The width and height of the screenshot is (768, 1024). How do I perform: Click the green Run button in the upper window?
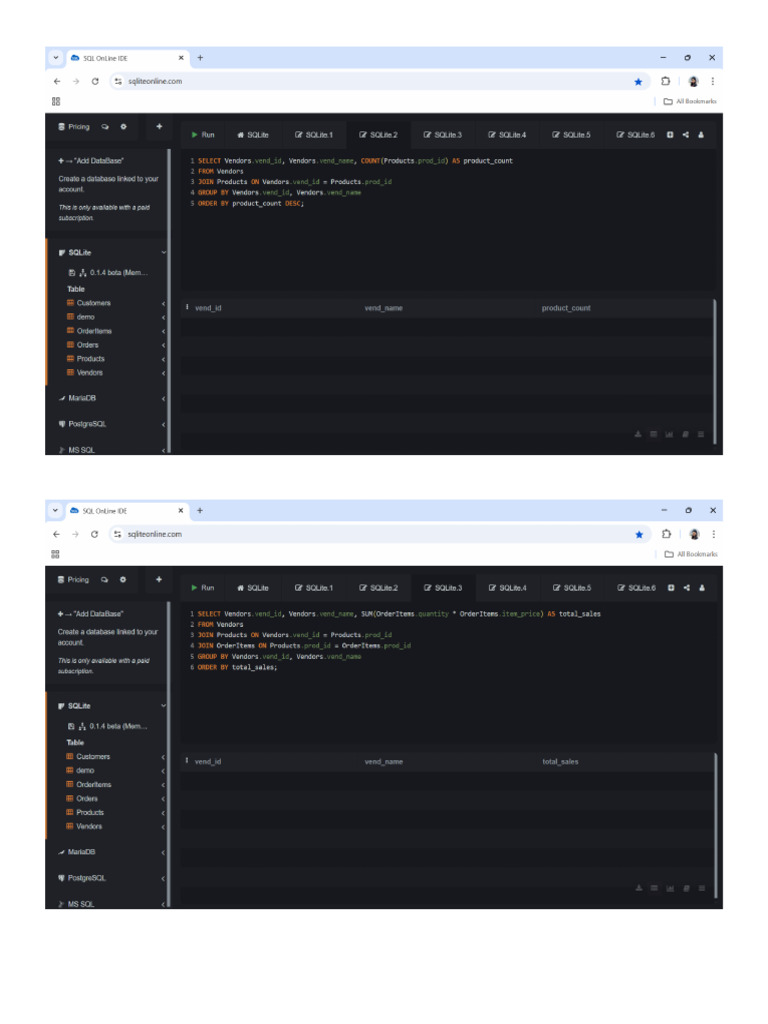click(x=202, y=135)
